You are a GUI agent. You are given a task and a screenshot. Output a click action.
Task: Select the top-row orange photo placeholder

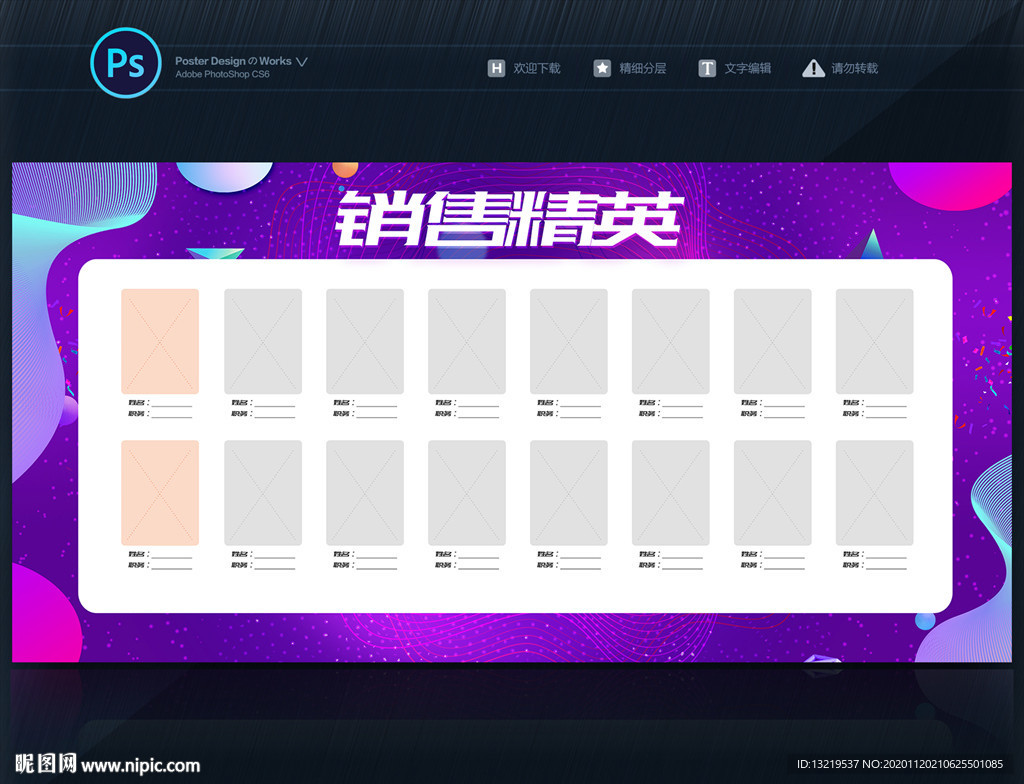(160, 341)
